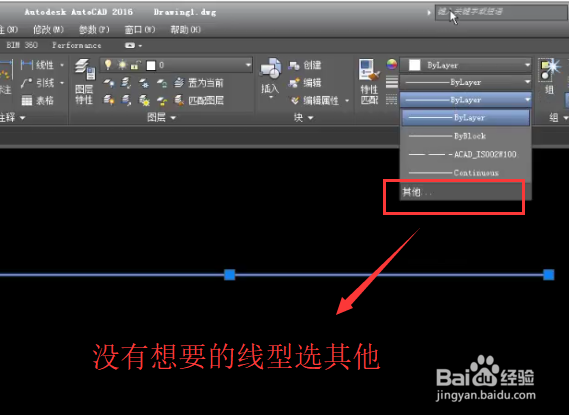Click the keyword search input field
This screenshot has width=569, height=415.
pos(501,12)
